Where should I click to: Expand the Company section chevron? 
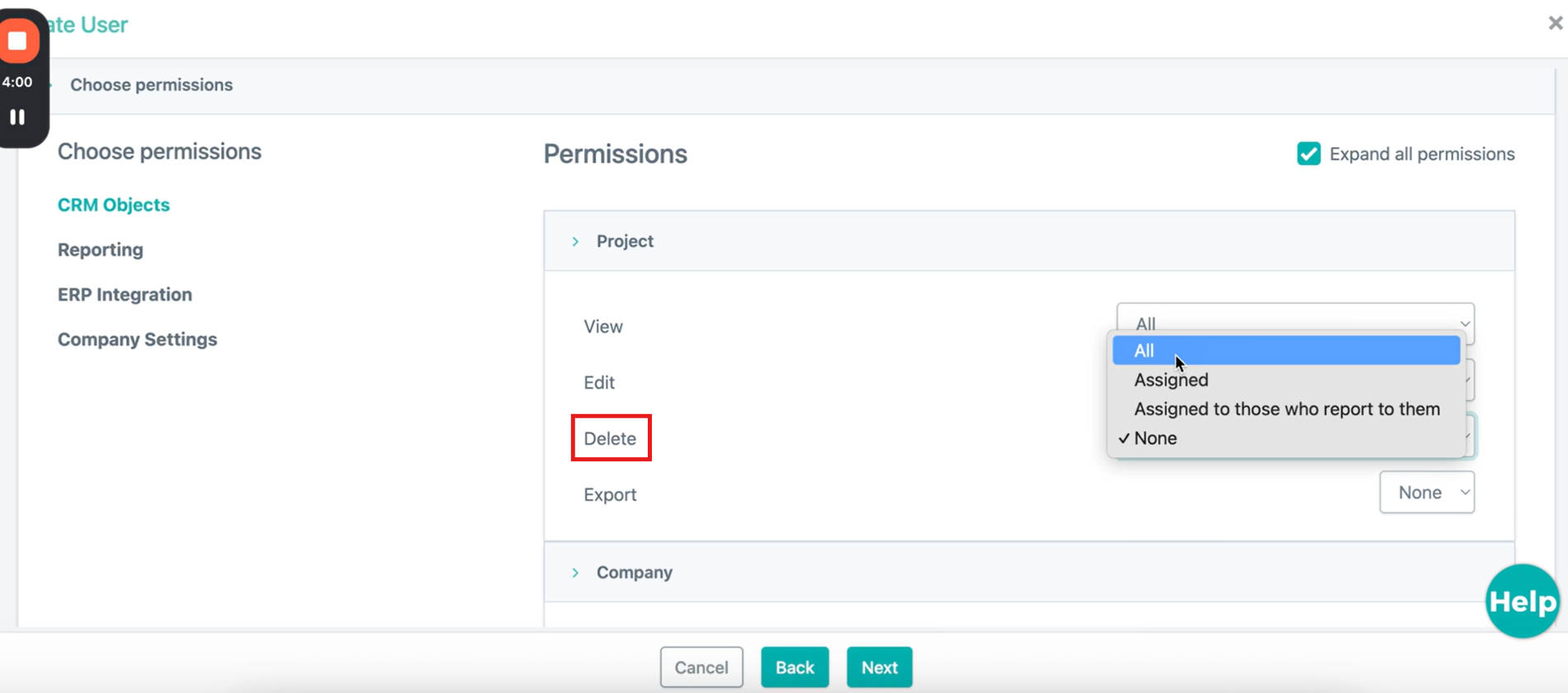576,573
